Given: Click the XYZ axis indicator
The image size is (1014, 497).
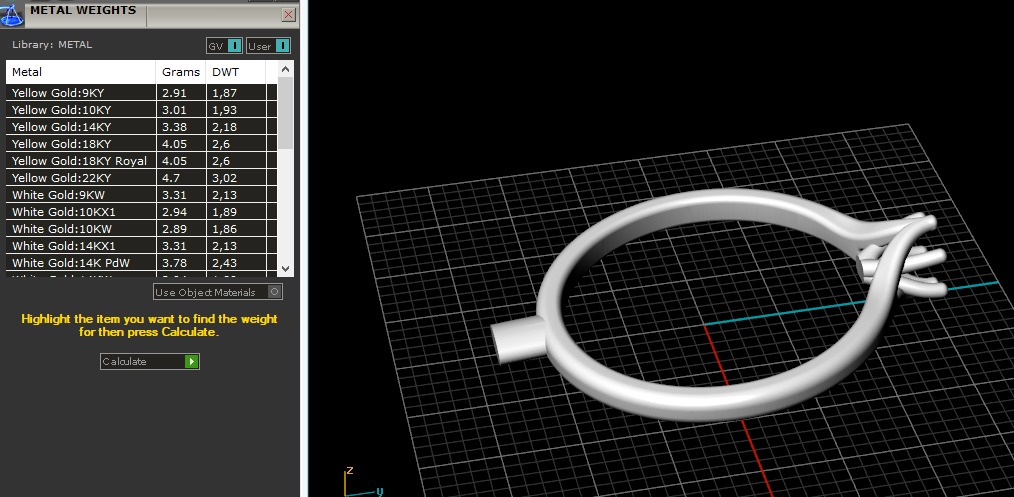Looking at the screenshot, I should point(362,481).
